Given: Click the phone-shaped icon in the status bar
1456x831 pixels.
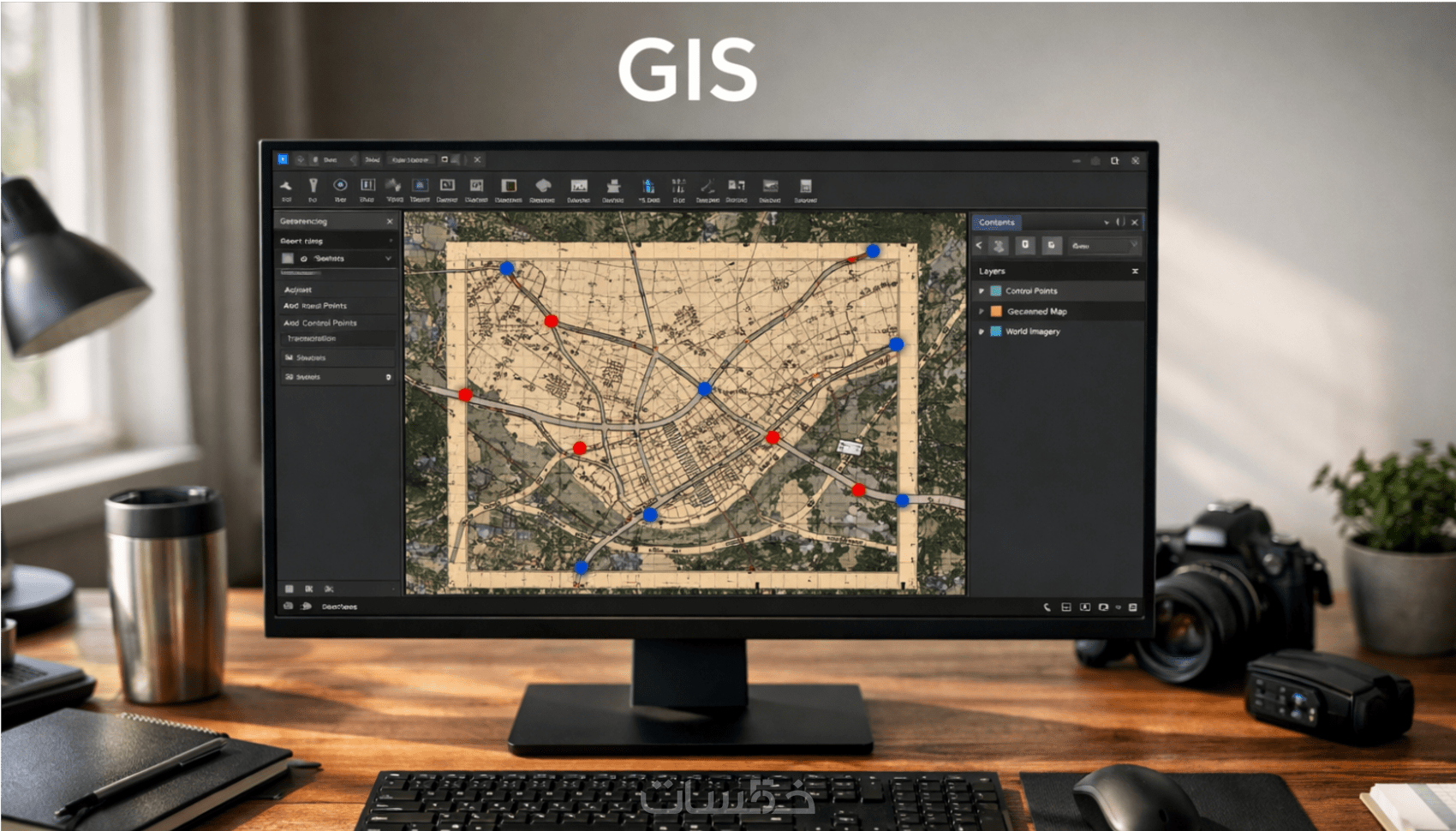Looking at the screenshot, I should coord(1047,607).
